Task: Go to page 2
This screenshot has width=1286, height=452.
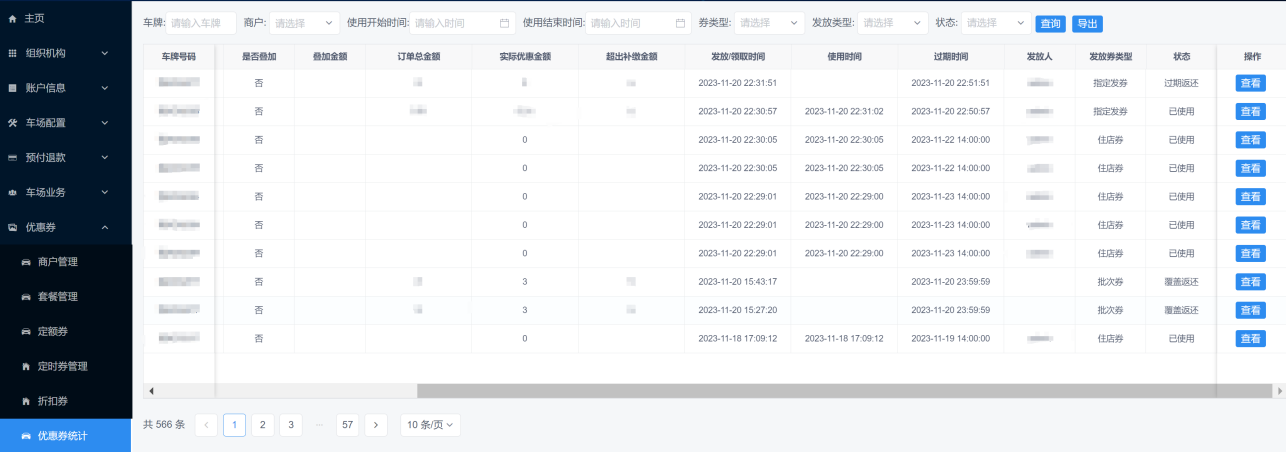Action: 263,425
